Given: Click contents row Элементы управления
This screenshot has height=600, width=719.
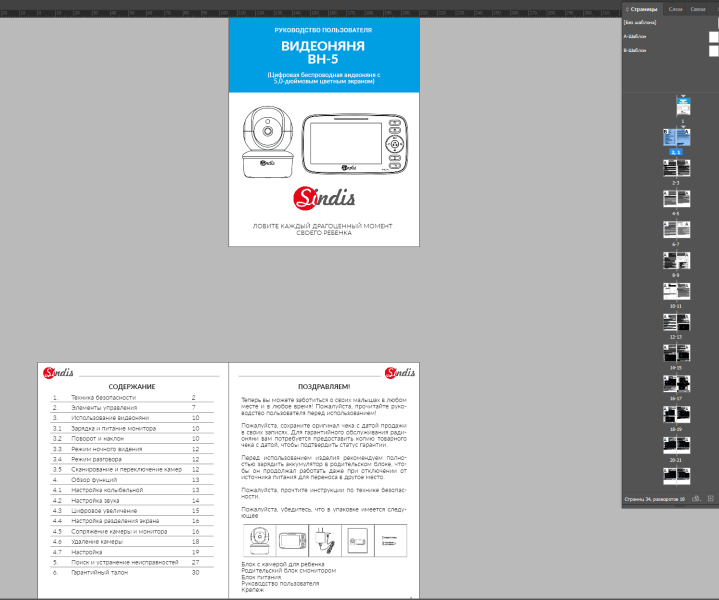Looking at the screenshot, I should (132, 408).
